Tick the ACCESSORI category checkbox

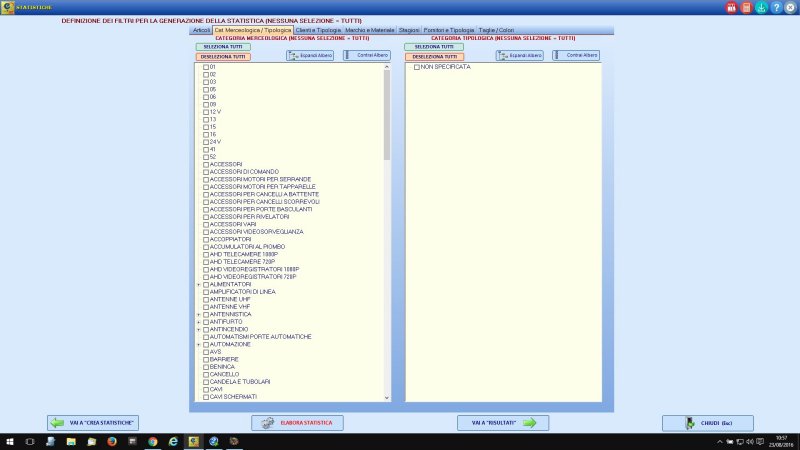(x=206, y=164)
